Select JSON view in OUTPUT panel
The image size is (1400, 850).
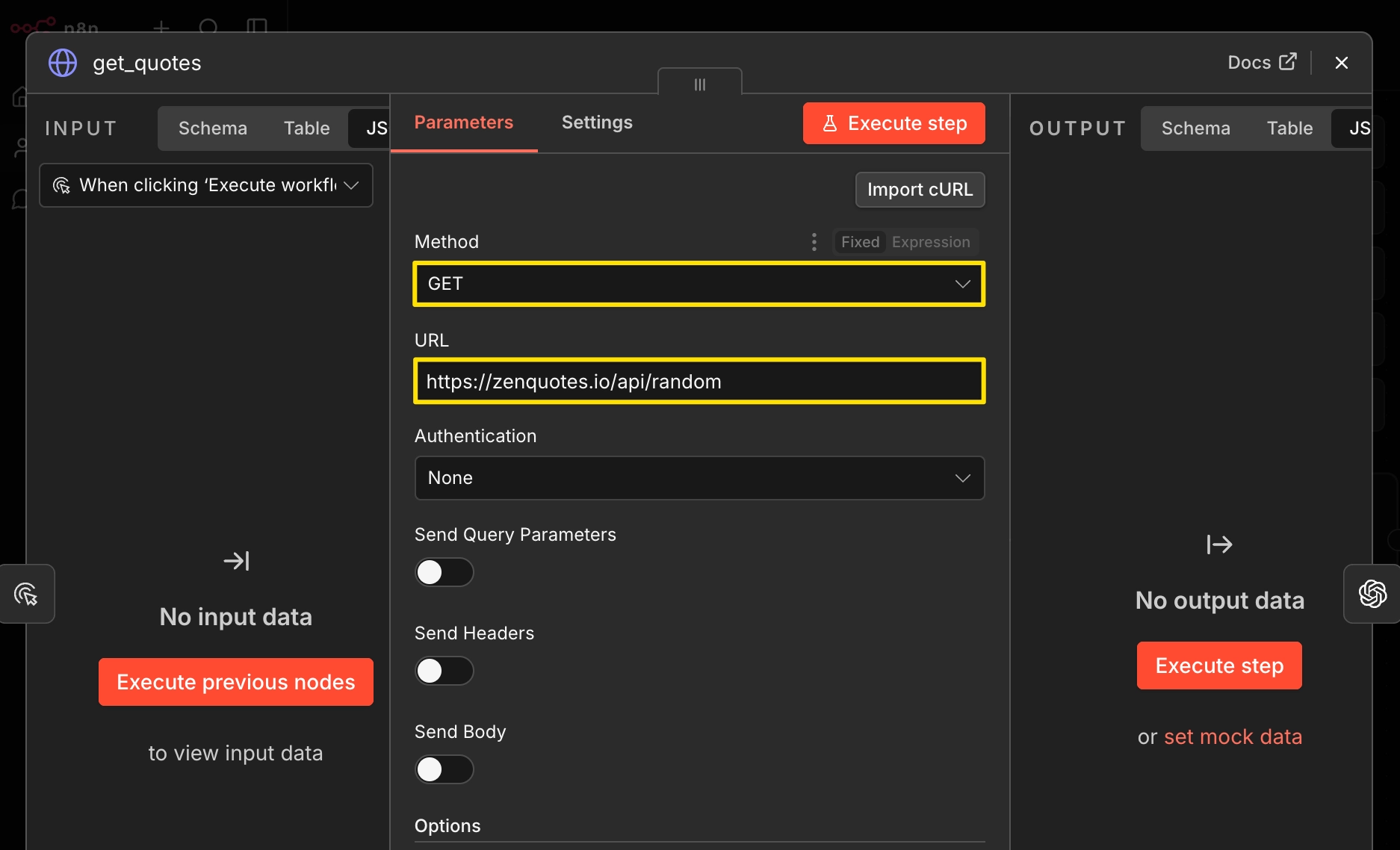tap(1352, 128)
